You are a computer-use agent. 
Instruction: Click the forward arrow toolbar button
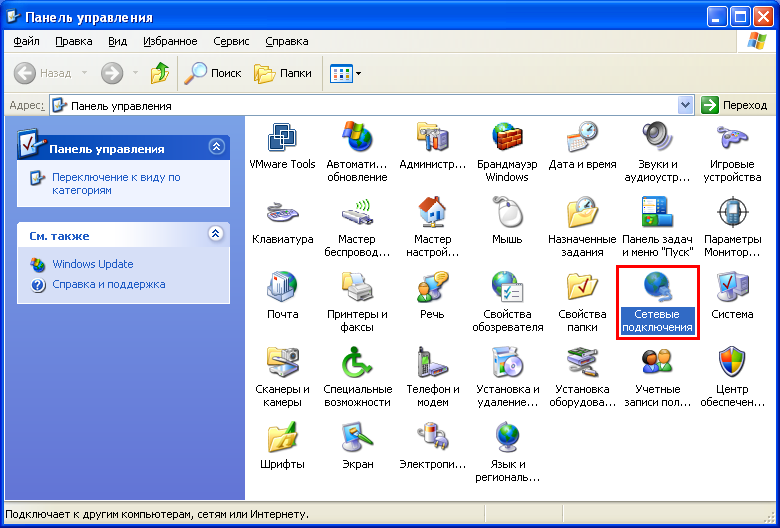point(112,73)
